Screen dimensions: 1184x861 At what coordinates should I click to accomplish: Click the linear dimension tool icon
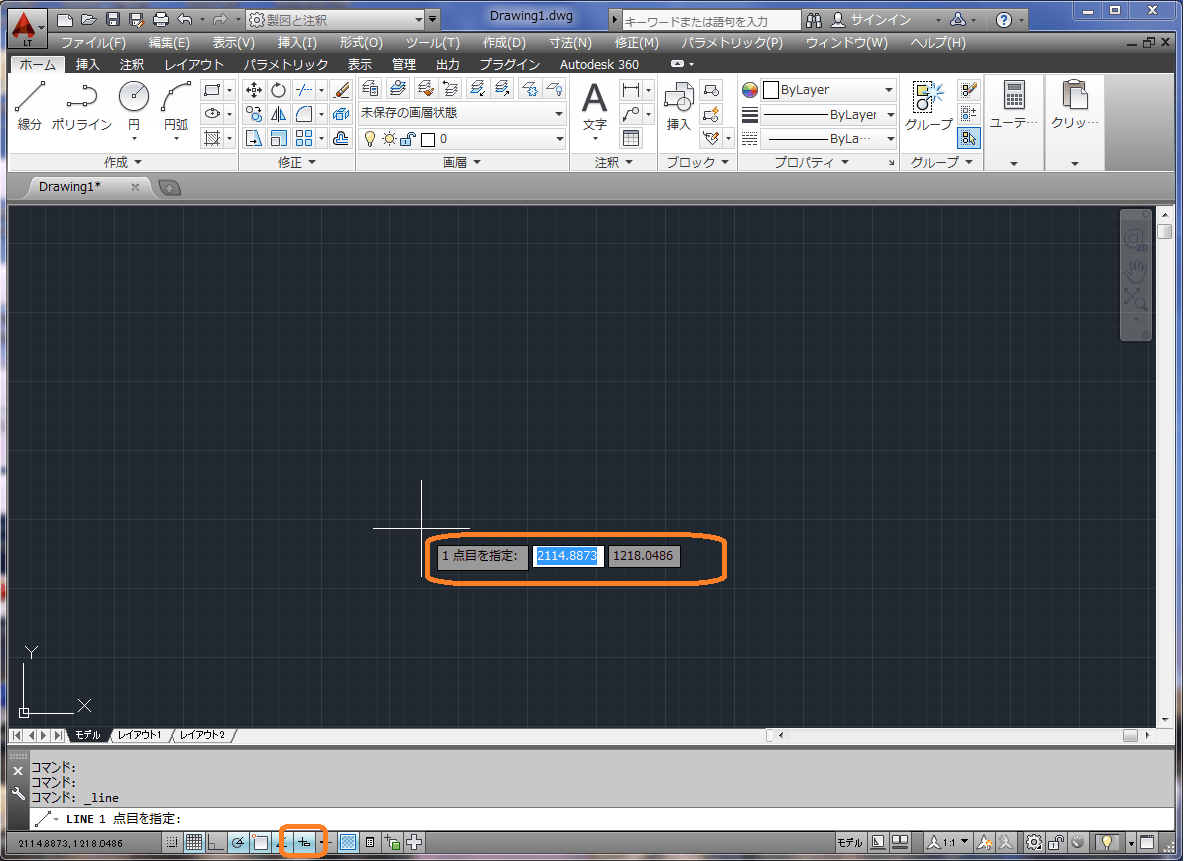631,91
